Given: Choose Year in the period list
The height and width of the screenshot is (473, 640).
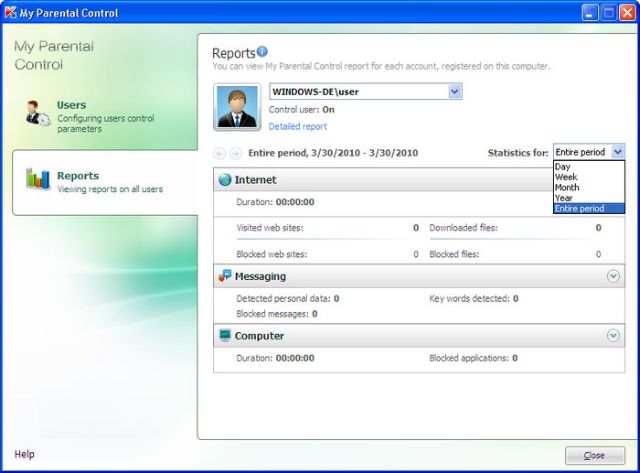Looking at the screenshot, I should tap(565, 198).
